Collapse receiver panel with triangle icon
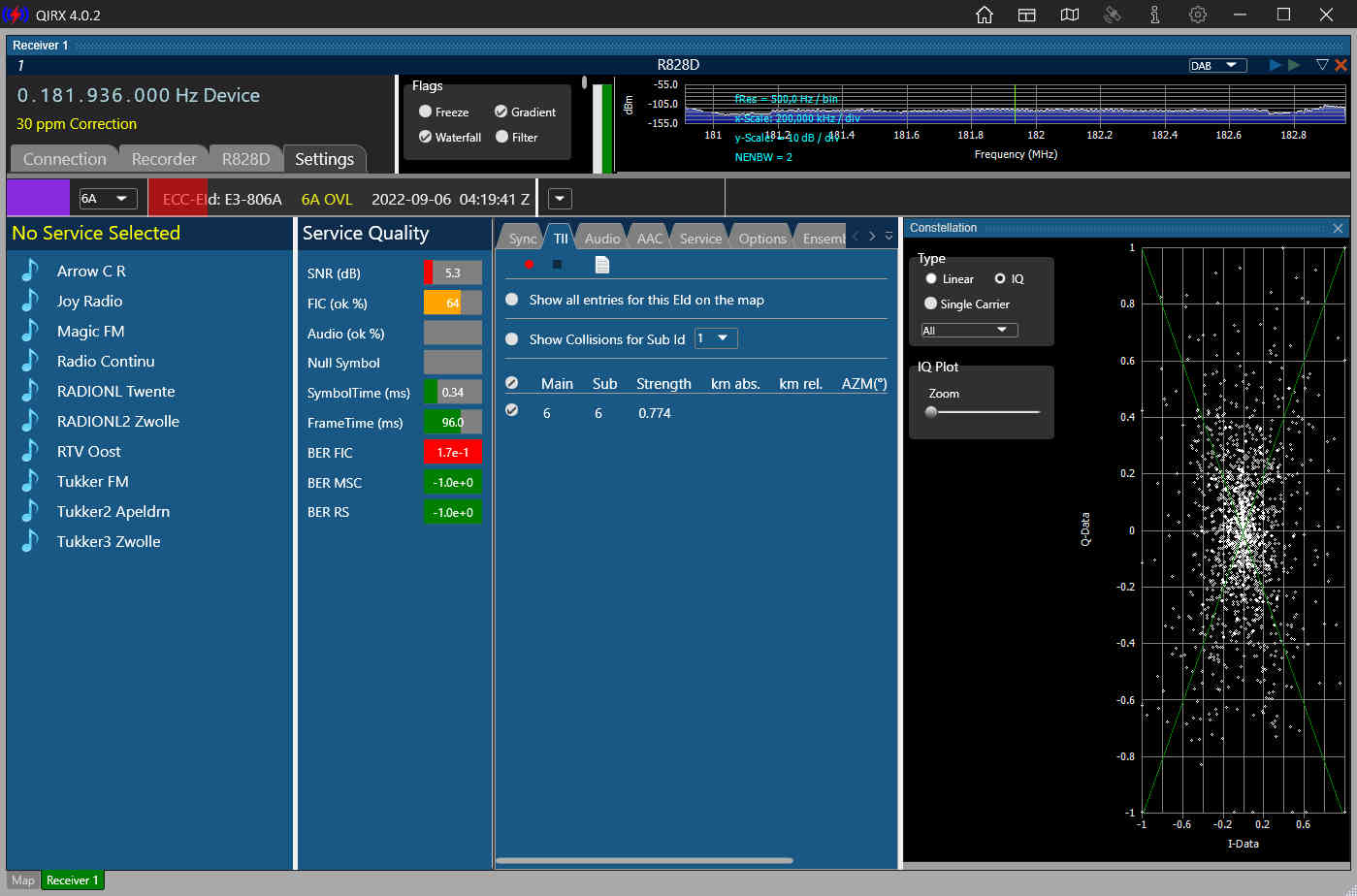 1322,65
